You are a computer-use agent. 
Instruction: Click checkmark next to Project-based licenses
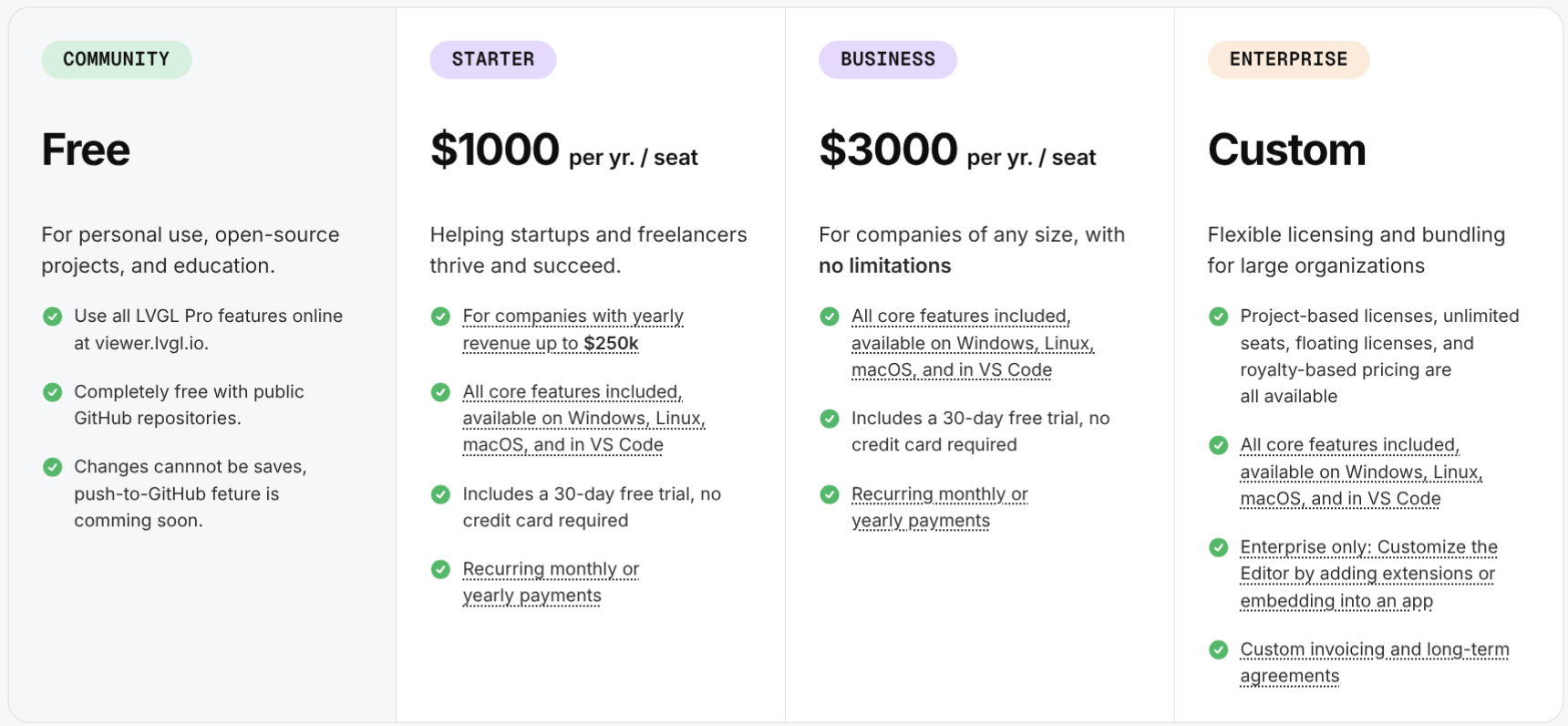1218,316
